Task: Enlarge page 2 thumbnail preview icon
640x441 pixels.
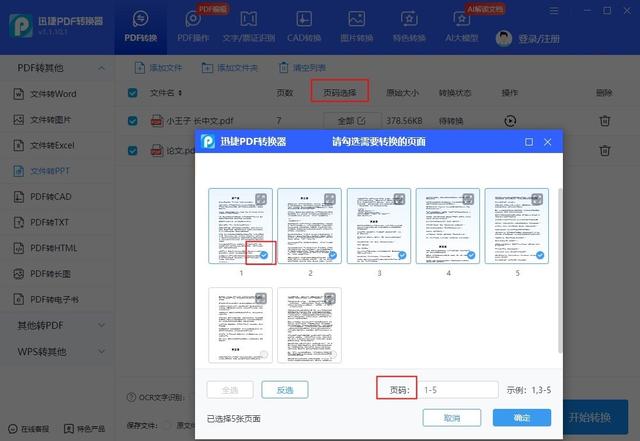Action: click(330, 199)
